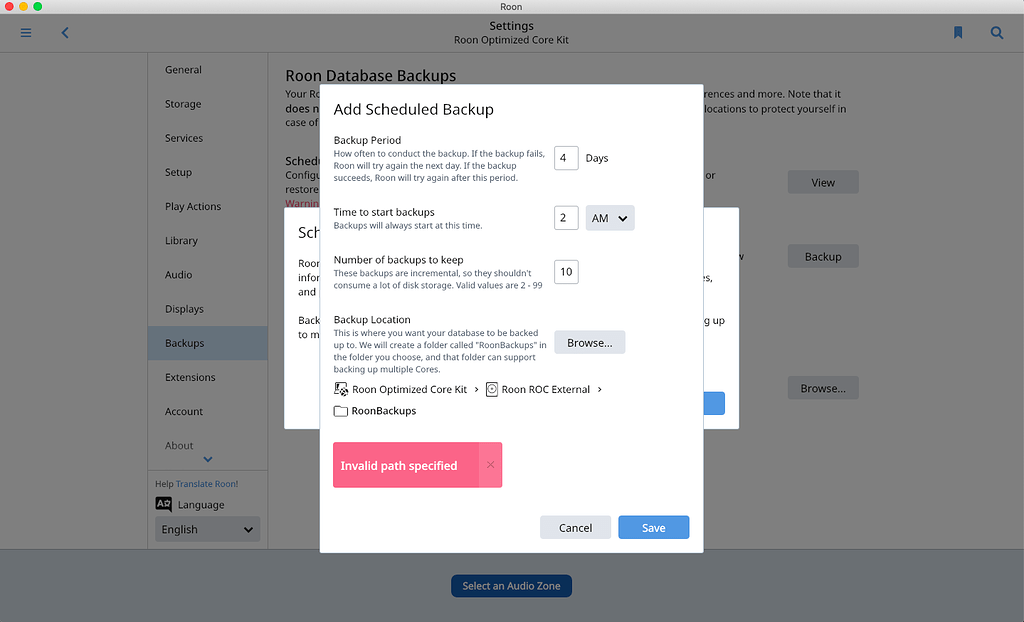This screenshot has width=1024, height=622.
Task: Select the Roon Optimized Core Kit device icon
Action: [x=341, y=388]
